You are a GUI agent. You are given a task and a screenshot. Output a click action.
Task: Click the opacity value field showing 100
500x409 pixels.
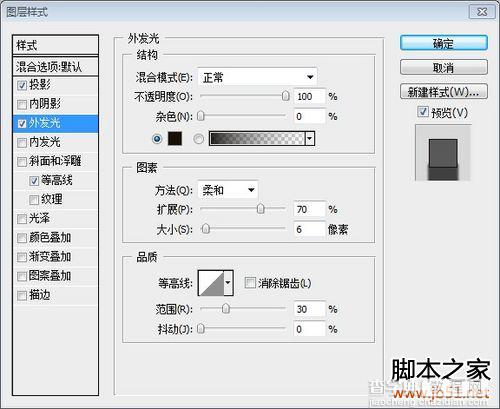309,97
